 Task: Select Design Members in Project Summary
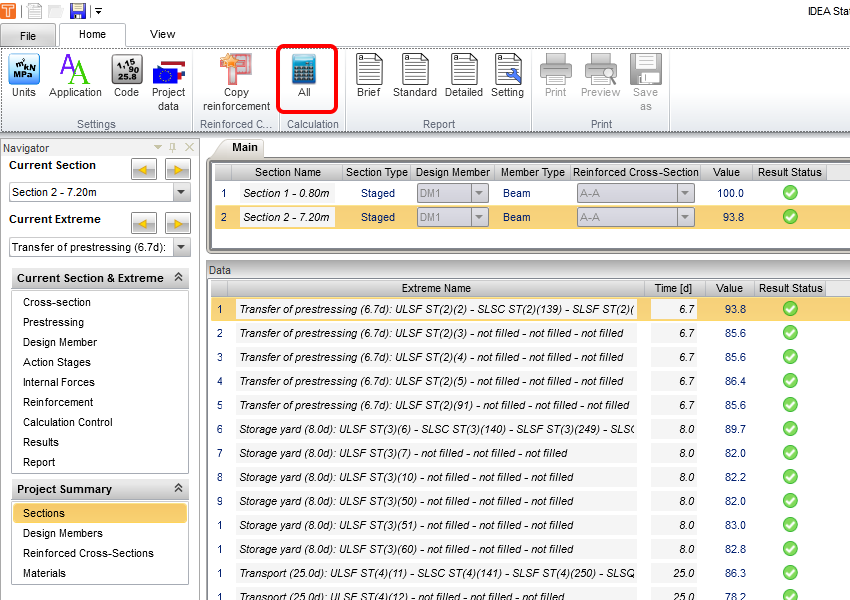click(63, 533)
